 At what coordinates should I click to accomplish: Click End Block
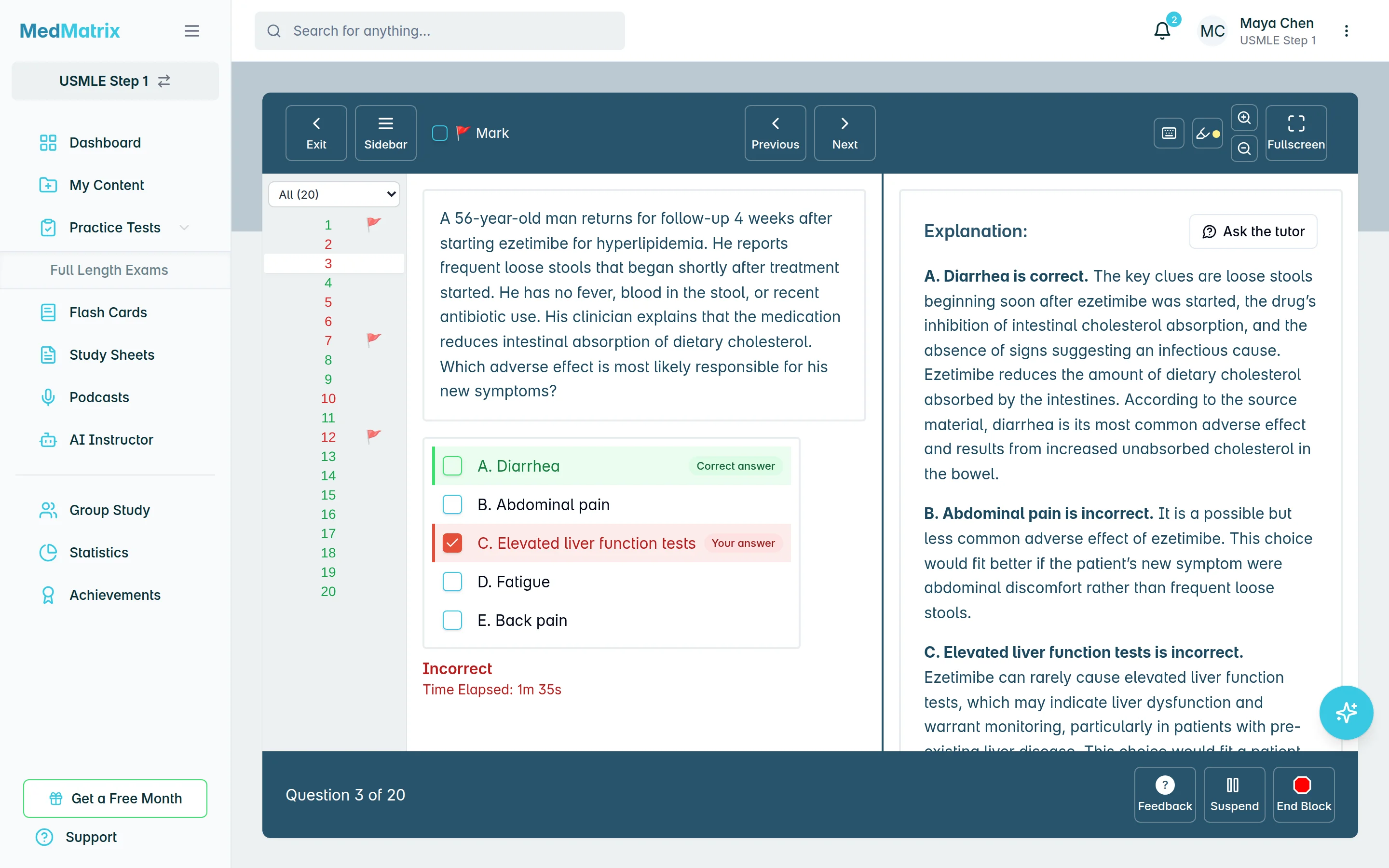[x=1304, y=795]
